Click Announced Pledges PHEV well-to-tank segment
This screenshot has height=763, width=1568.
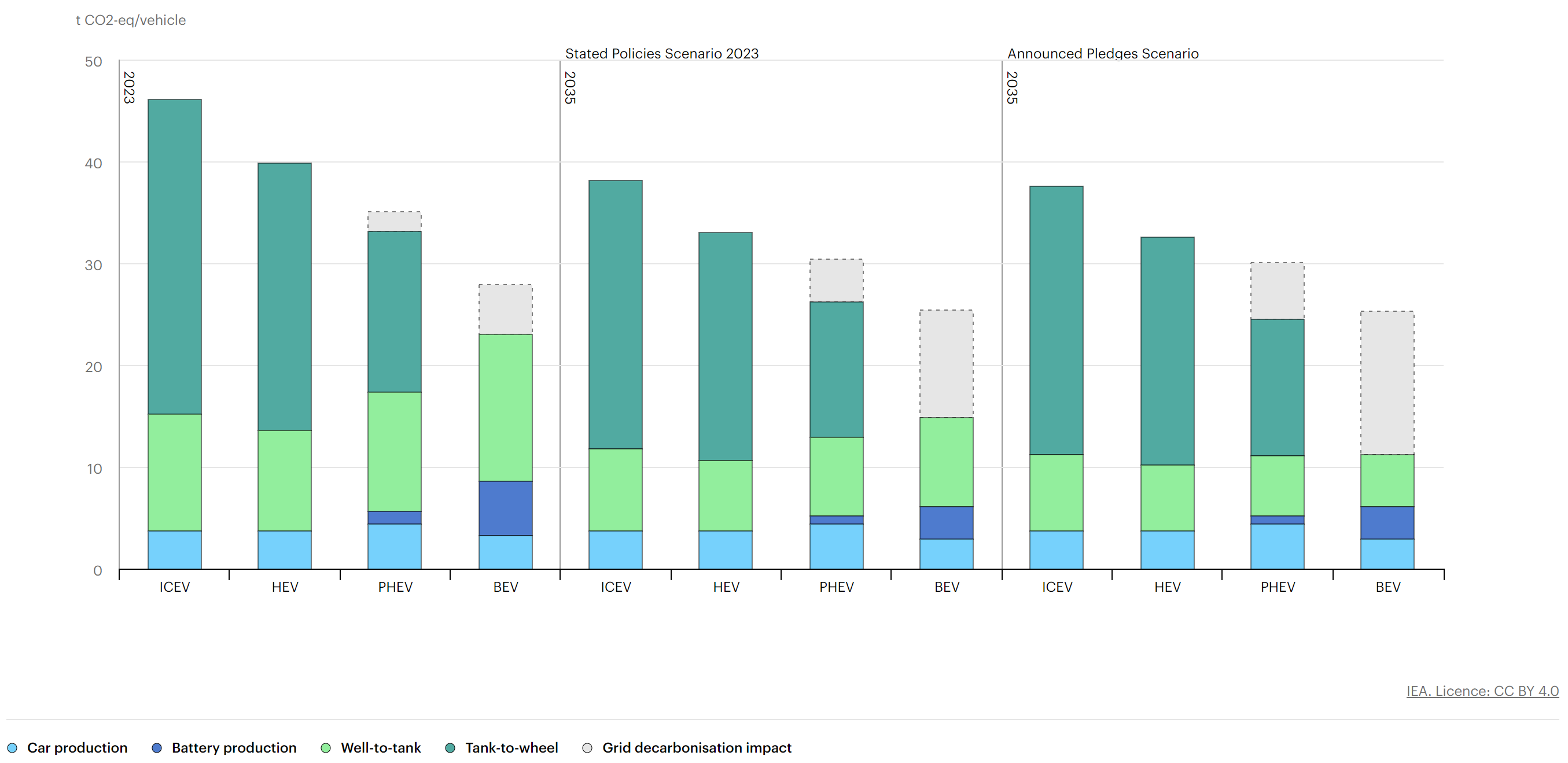point(1277,485)
